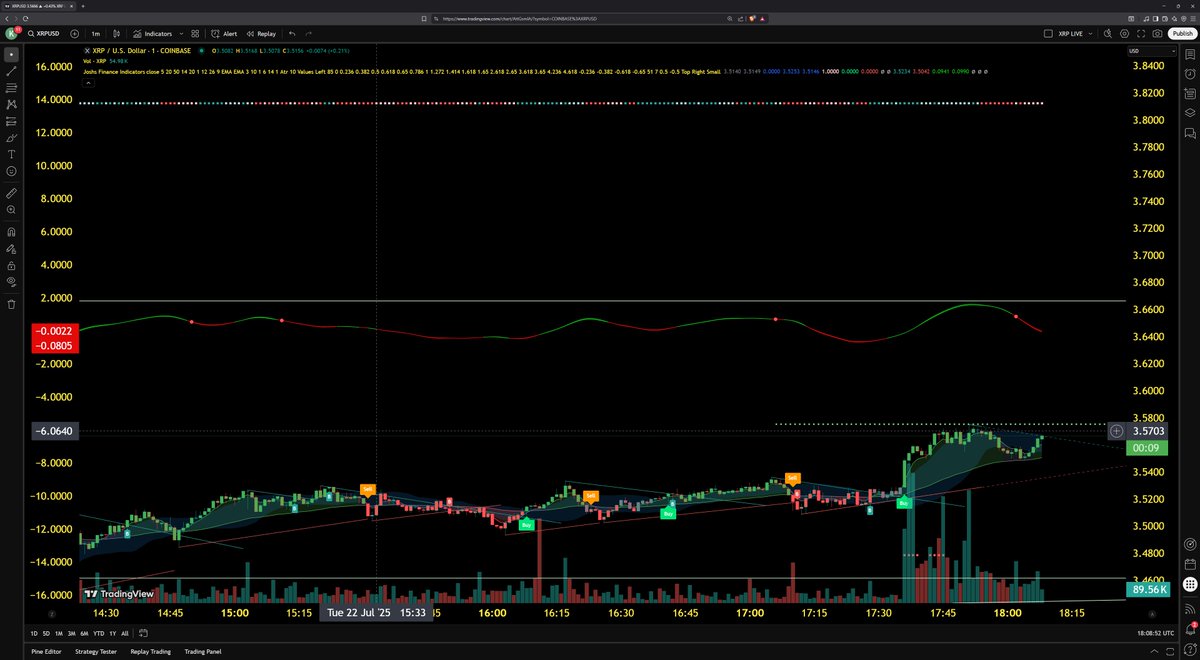This screenshot has height=660, width=1200.
Task: Toggle magnet mode for drawings
Action: [12, 232]
